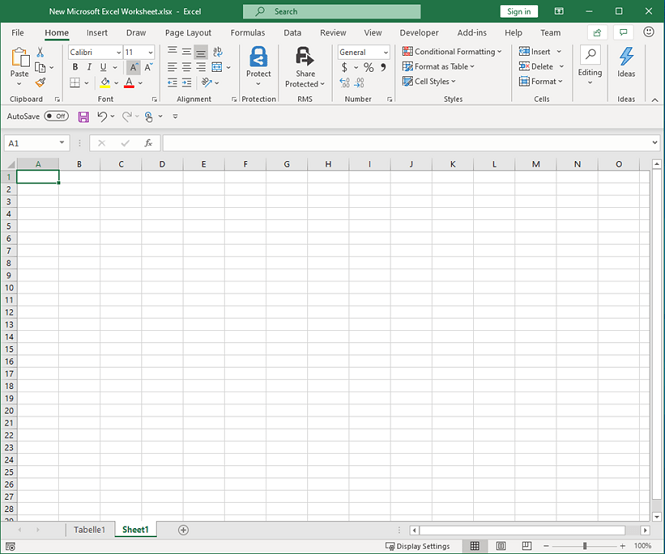Click Display Settings in status bar
The width and height of the screenshot is (665, 554).
tap(417, 546)
